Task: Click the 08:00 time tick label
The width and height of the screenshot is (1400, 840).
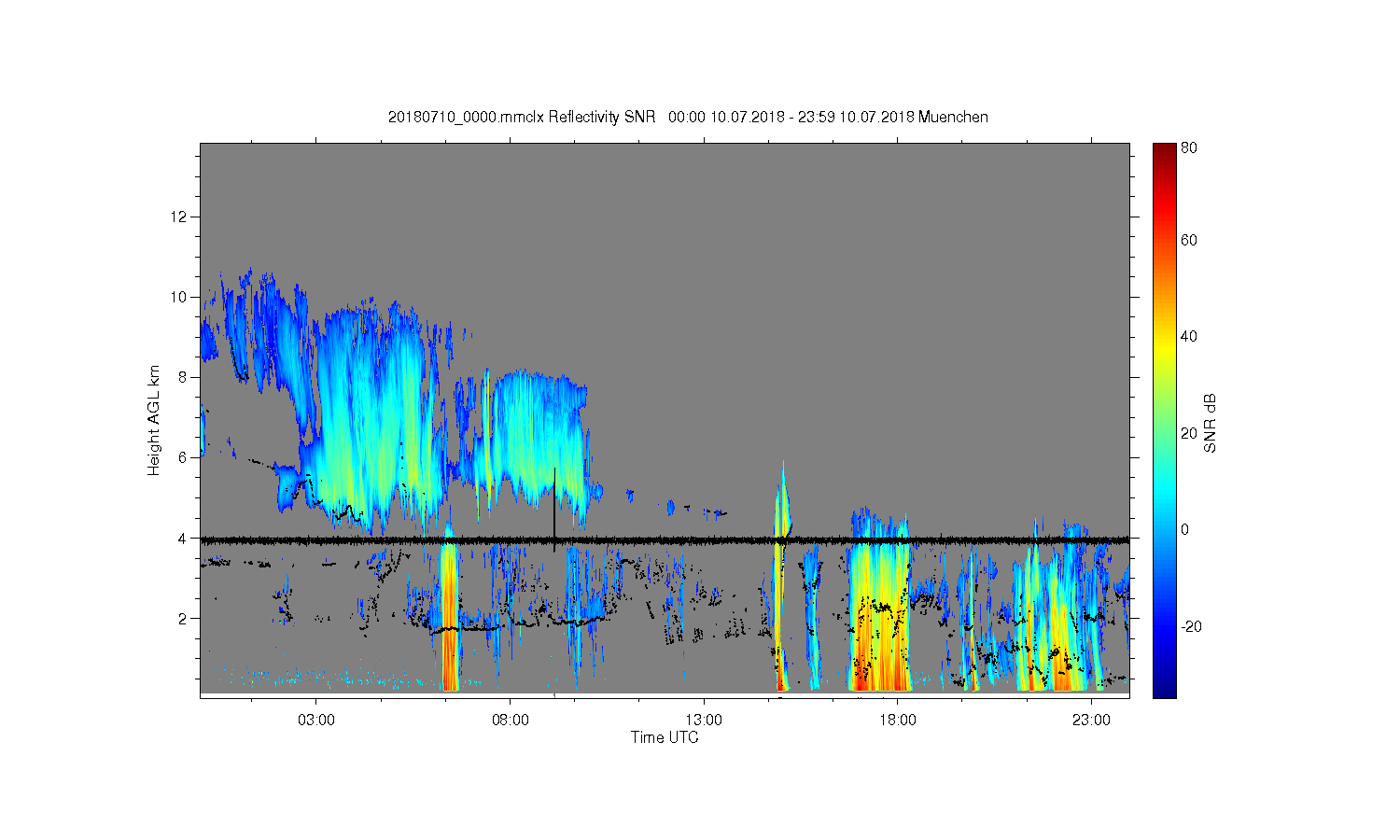Action: (x=510, y=721)
